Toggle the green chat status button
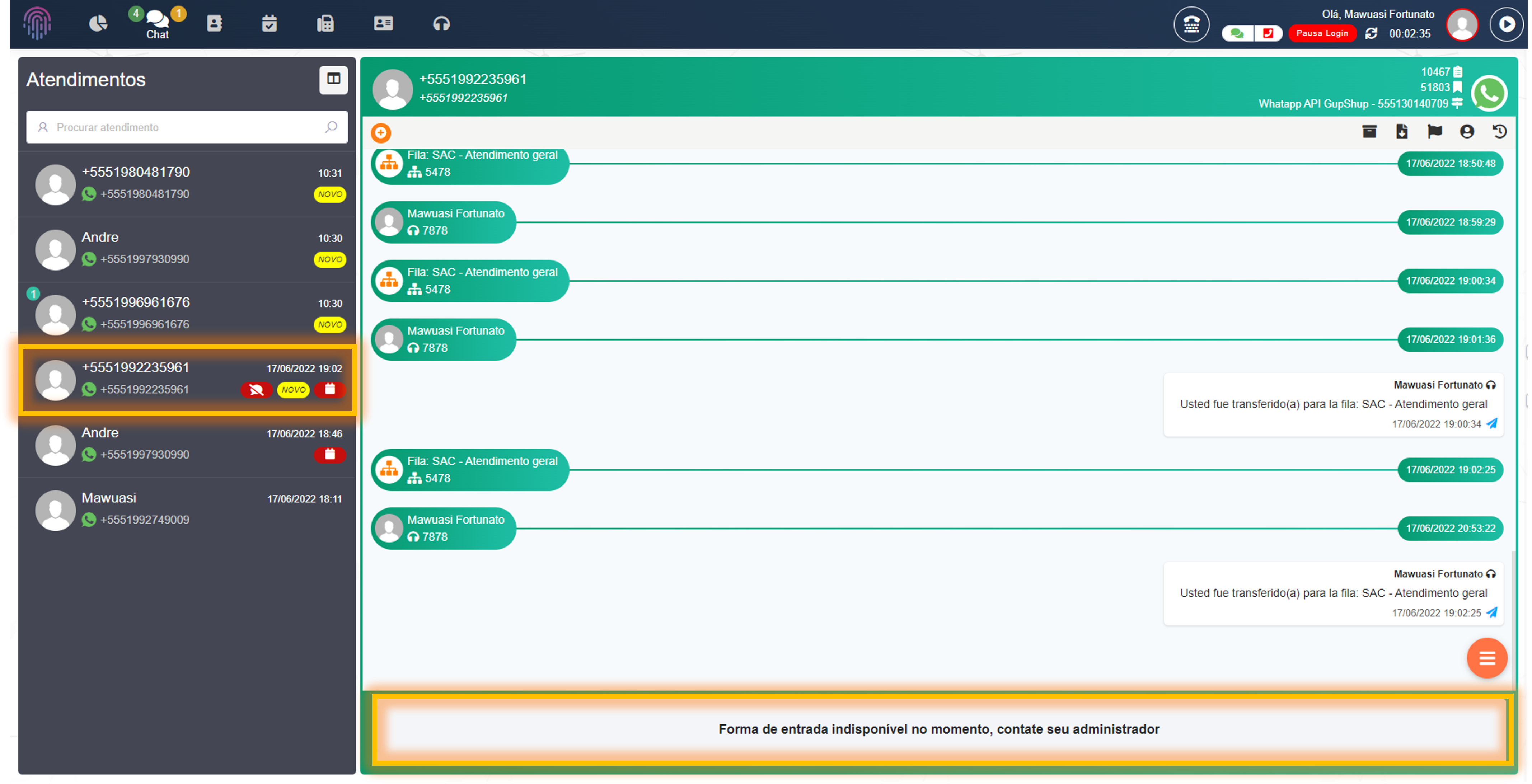Screen dimensions: 1532x784 1238,33
